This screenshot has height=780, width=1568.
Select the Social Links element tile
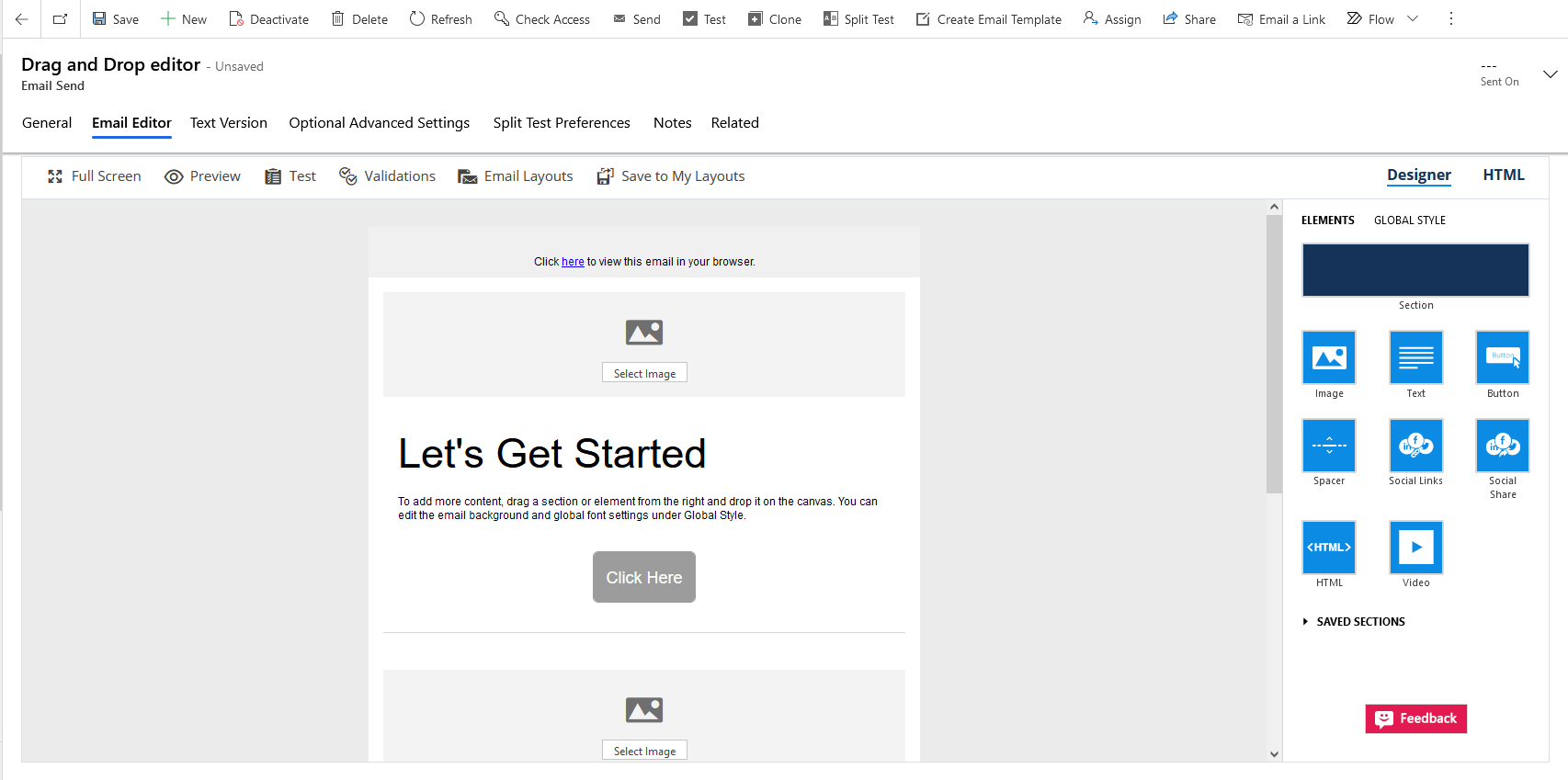click(x=1415, y=446)
